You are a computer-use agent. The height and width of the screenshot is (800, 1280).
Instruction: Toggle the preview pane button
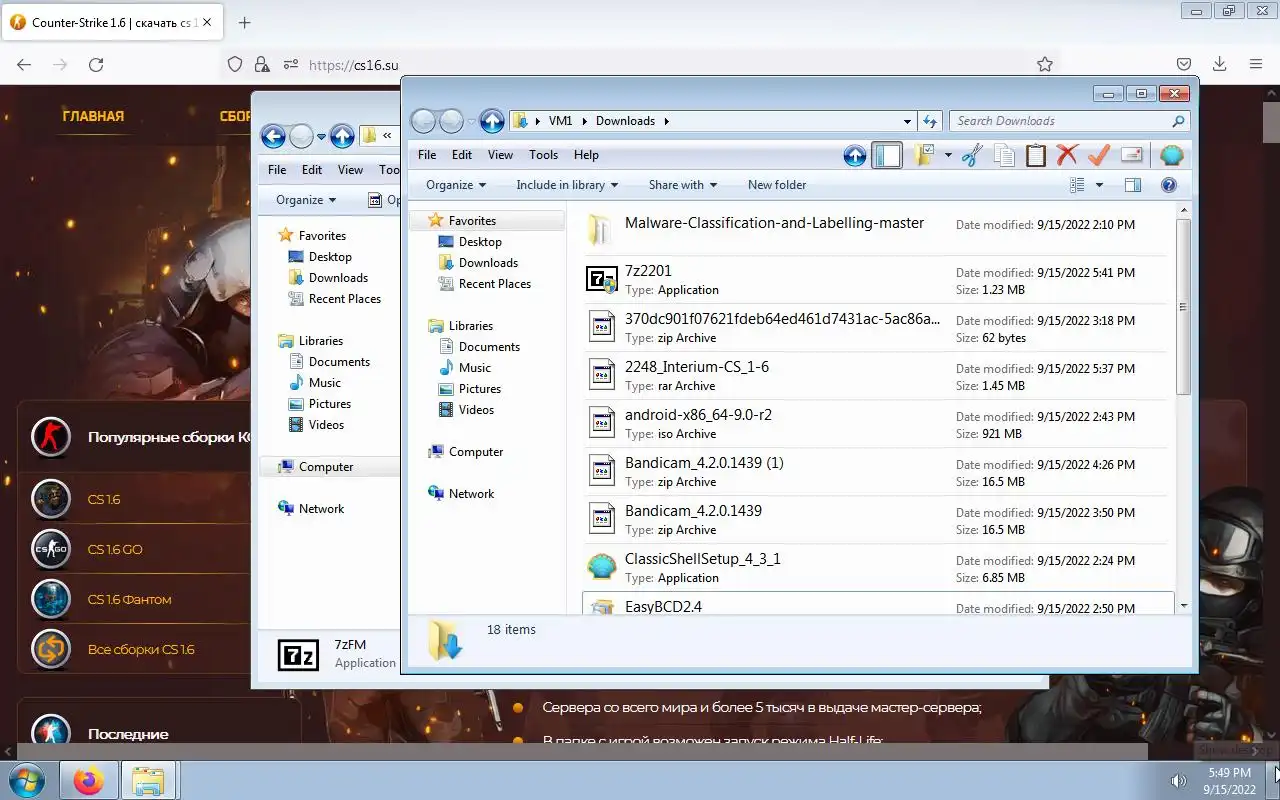pos(1133,185)
